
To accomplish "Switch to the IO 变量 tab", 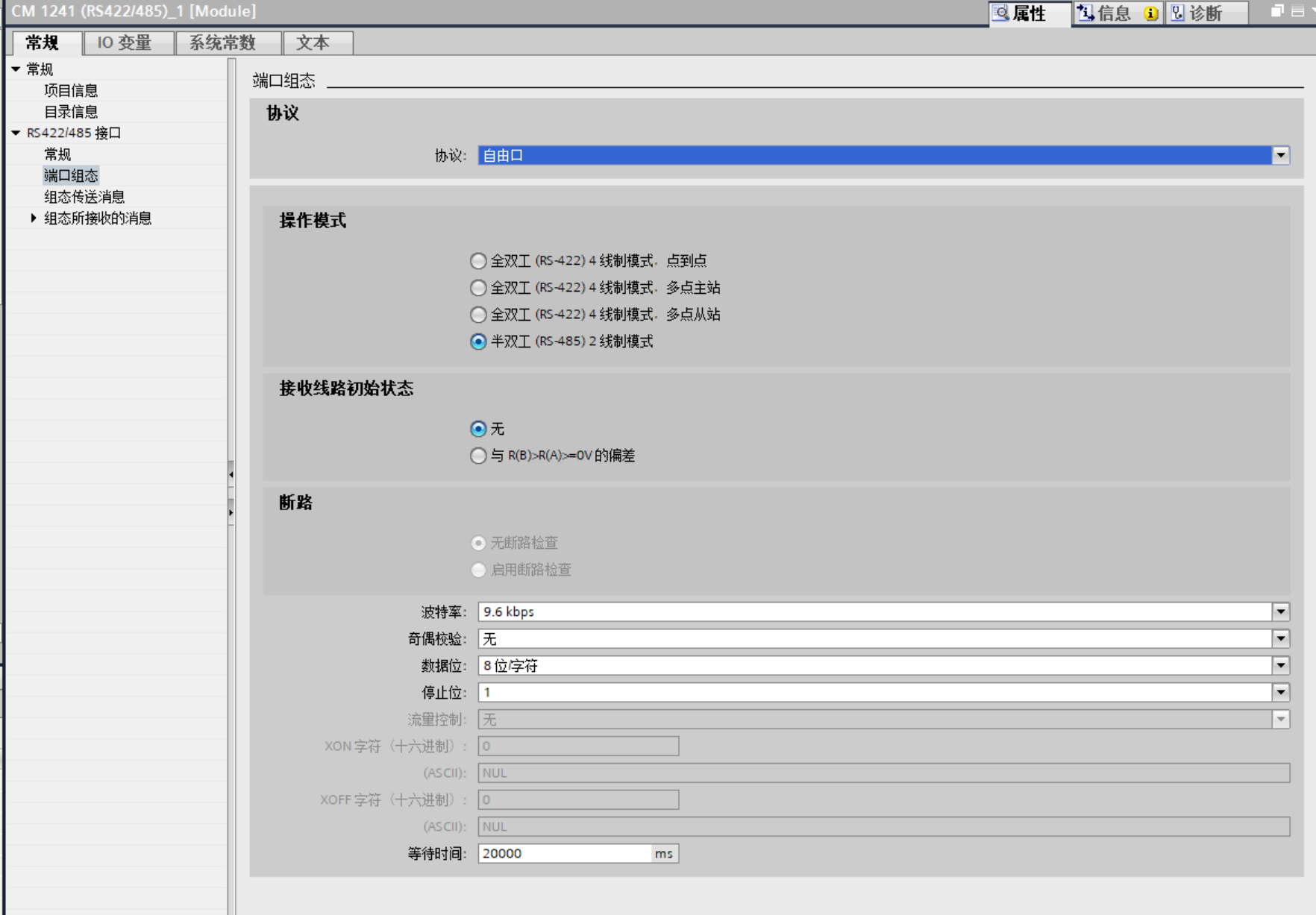I will point(125,43).
